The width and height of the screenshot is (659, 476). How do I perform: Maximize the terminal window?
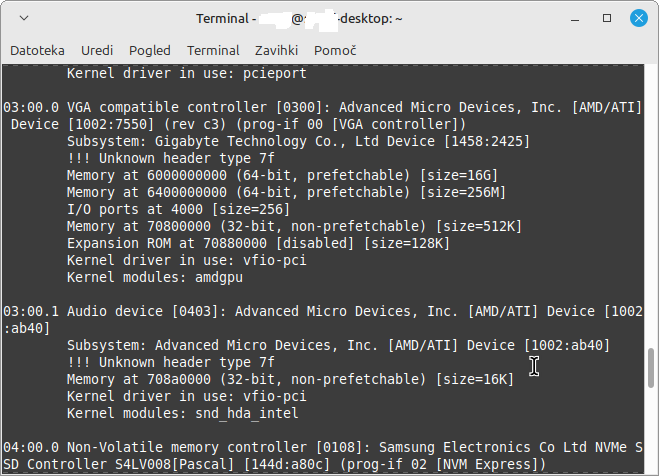[607, 18]
